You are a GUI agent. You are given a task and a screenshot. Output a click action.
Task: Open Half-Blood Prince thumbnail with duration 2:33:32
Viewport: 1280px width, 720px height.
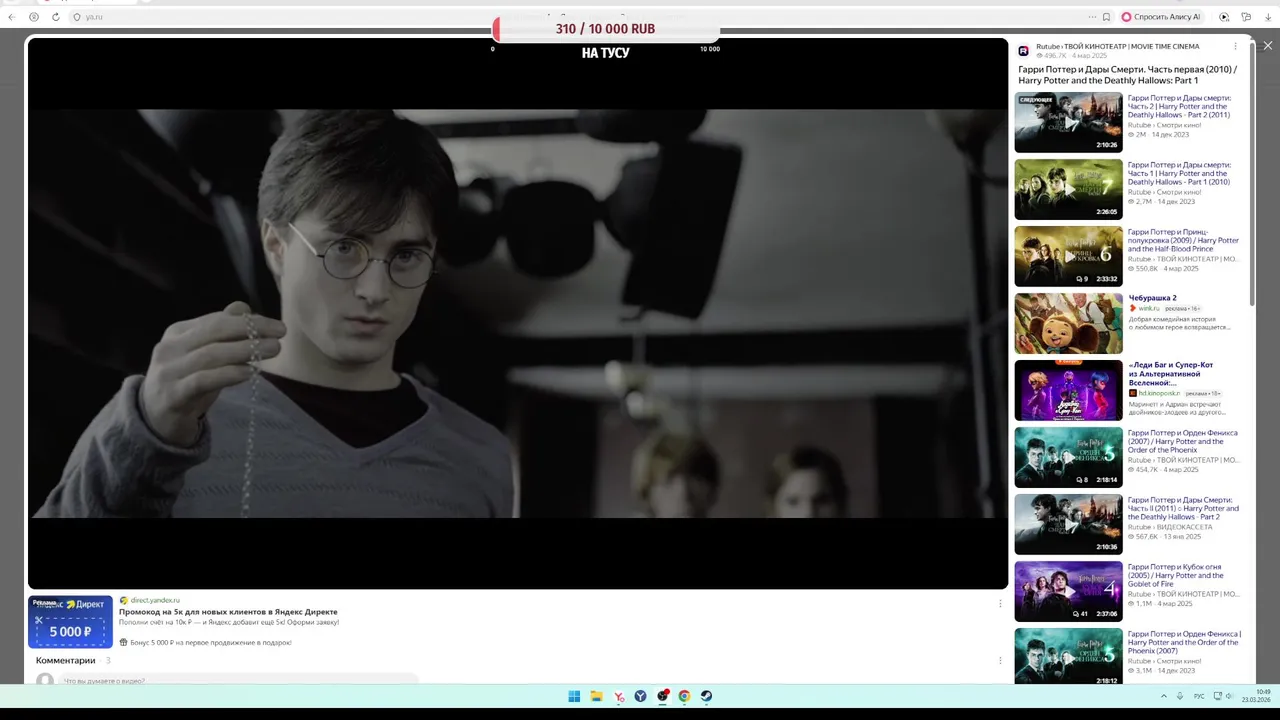point(1068,256)
